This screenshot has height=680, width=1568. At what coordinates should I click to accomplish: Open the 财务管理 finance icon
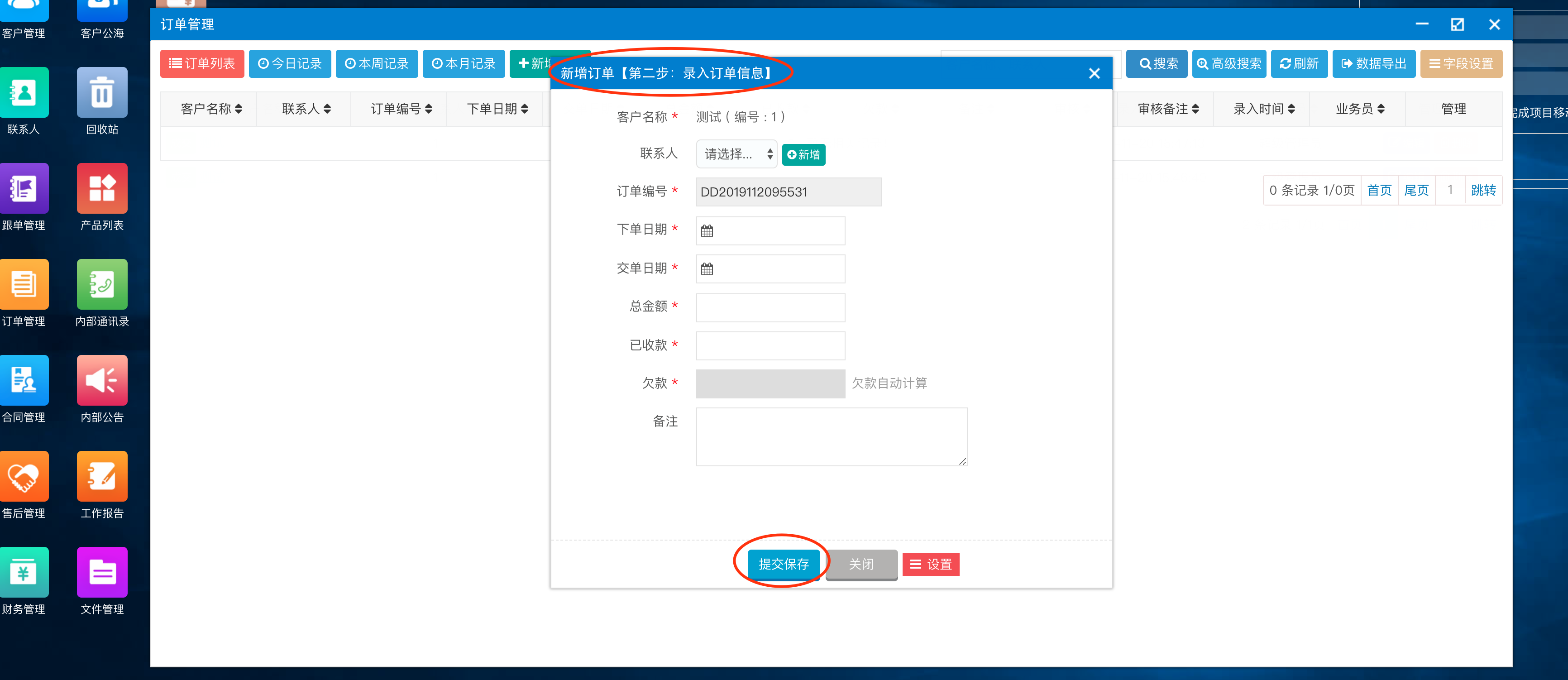pos(23,572)
